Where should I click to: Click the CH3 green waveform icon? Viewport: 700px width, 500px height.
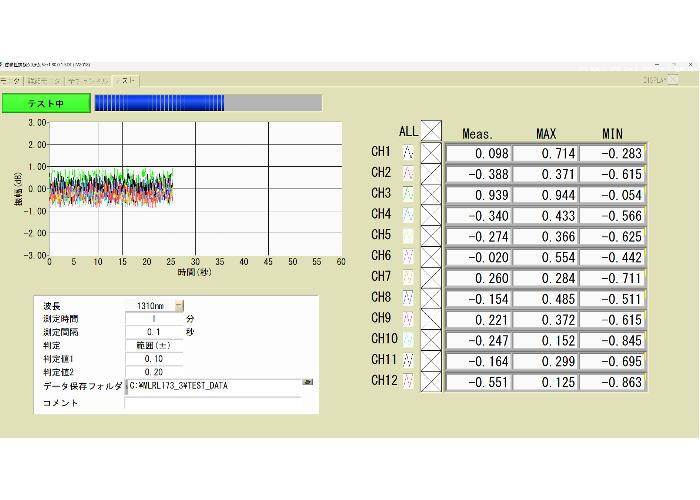[408, 193]
